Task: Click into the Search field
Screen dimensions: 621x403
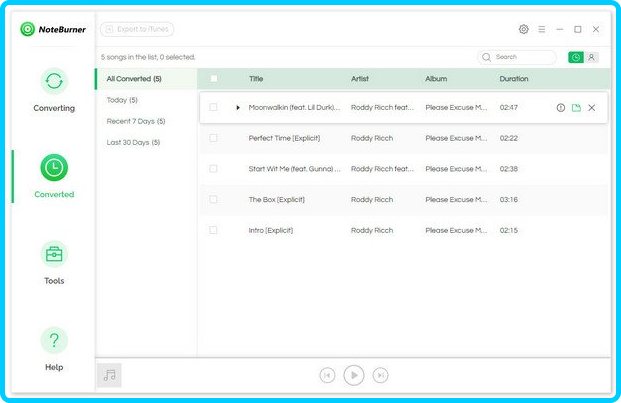Action: tap(516, 57)
